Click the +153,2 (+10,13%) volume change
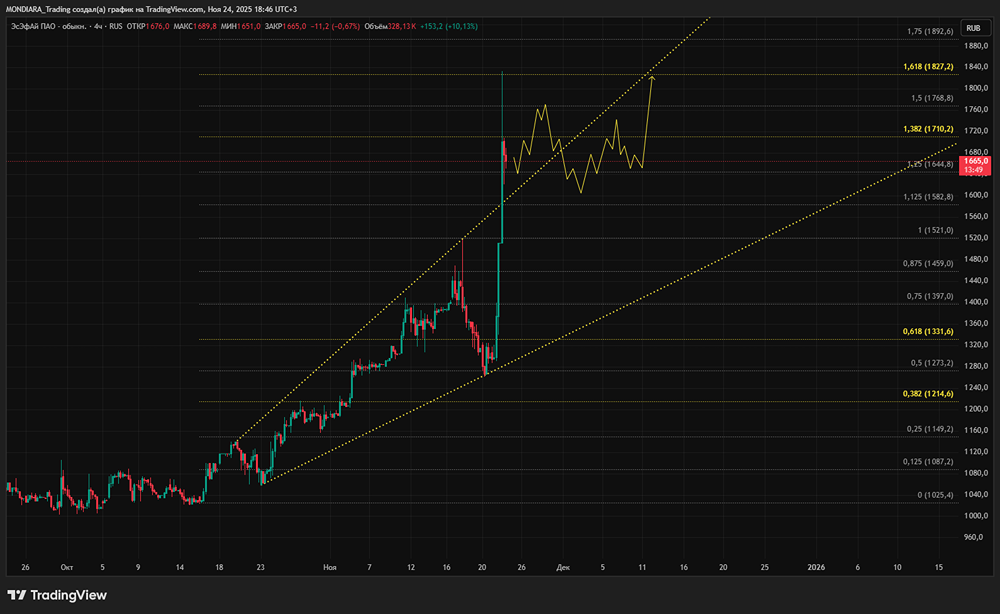 [x=448, y=26]
